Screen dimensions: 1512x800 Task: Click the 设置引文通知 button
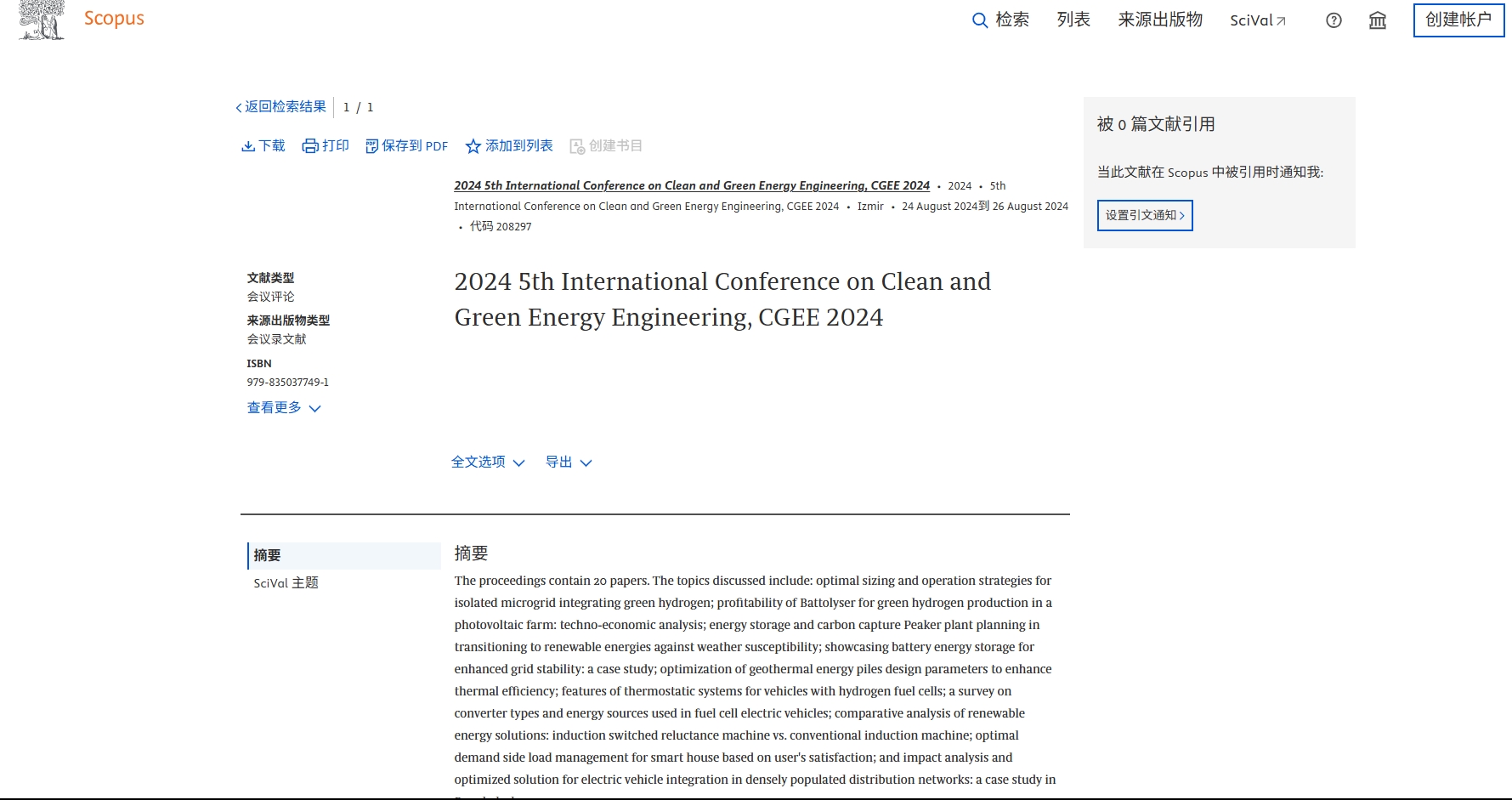click(1145, 215)
